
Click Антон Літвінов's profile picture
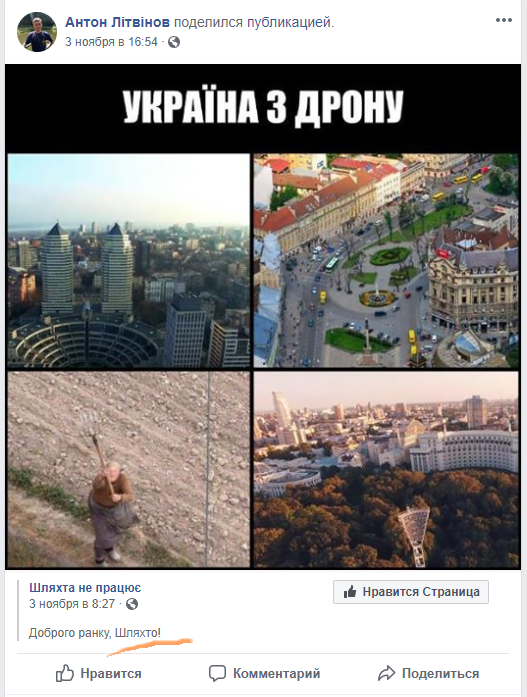click(x=37, y=32)
